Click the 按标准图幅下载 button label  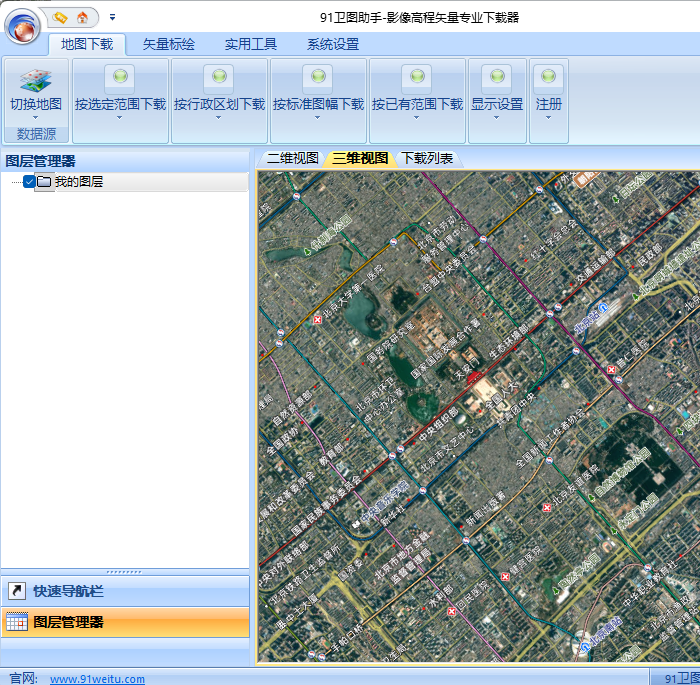coord(318,104)
